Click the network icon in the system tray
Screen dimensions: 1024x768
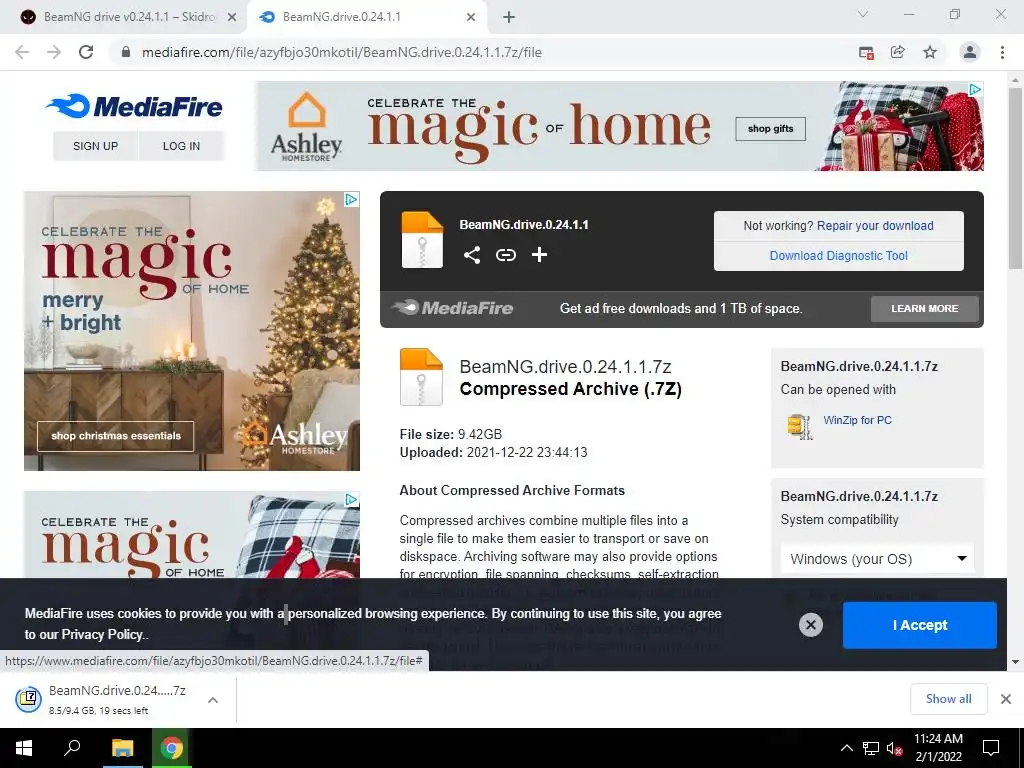click(871, 748)
